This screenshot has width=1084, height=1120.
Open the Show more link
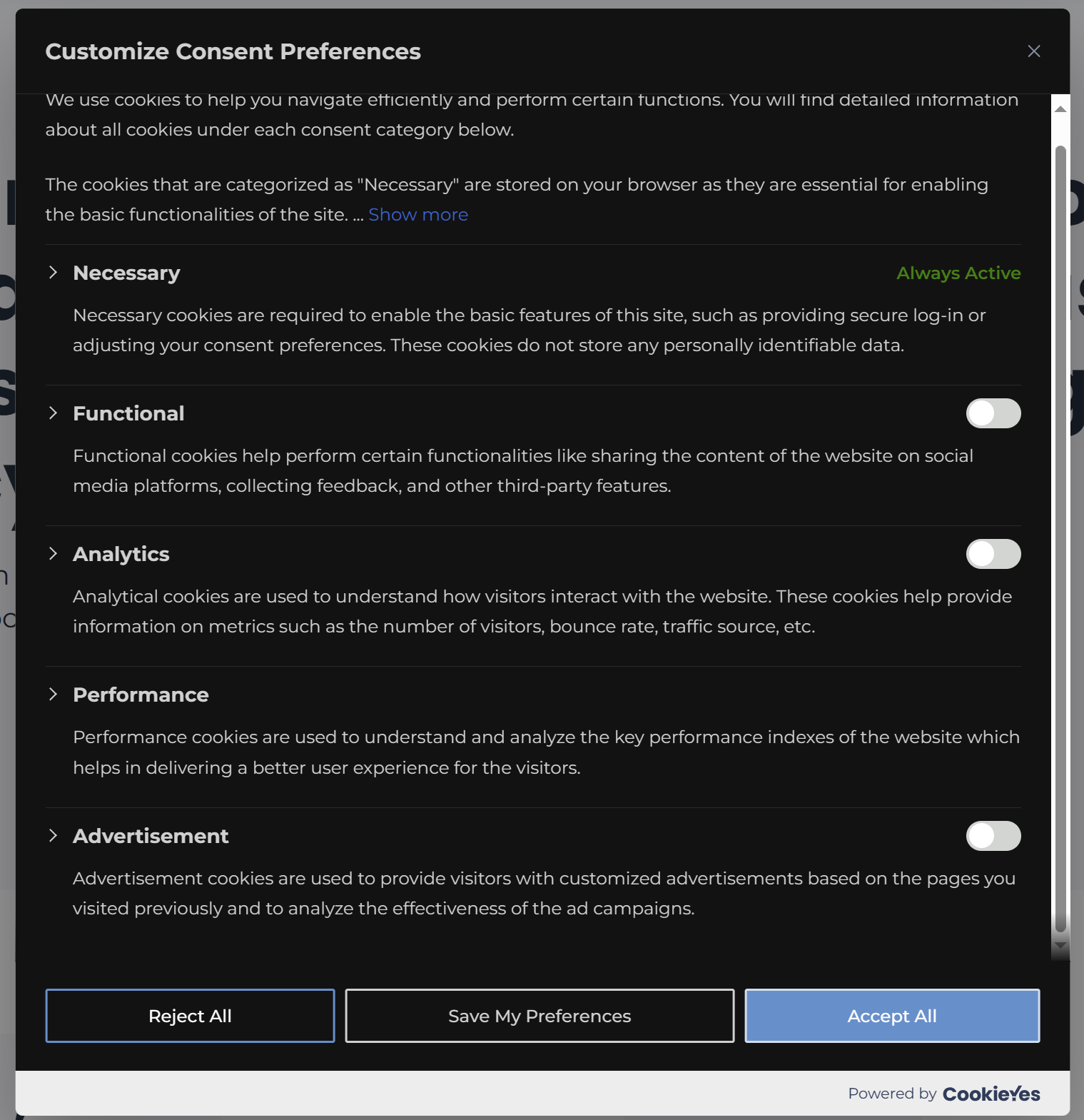(417, 214)
